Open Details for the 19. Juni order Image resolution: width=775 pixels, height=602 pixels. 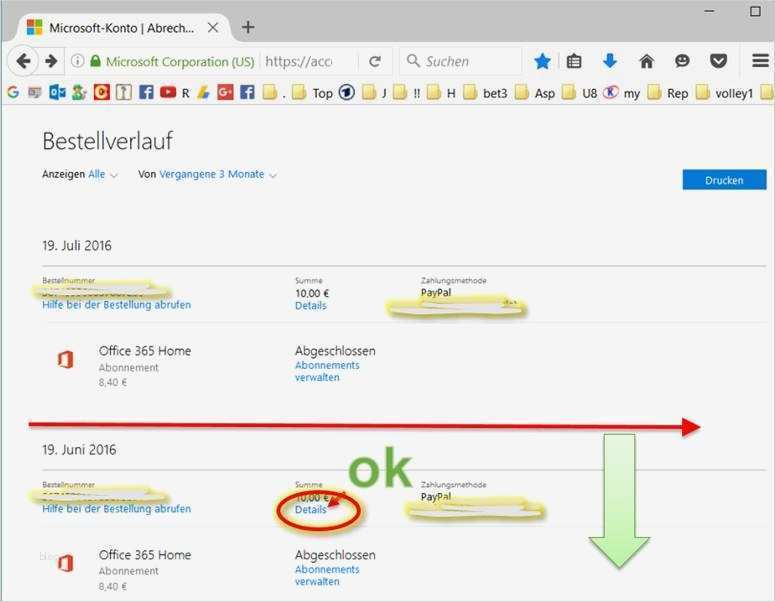point(311,510)
